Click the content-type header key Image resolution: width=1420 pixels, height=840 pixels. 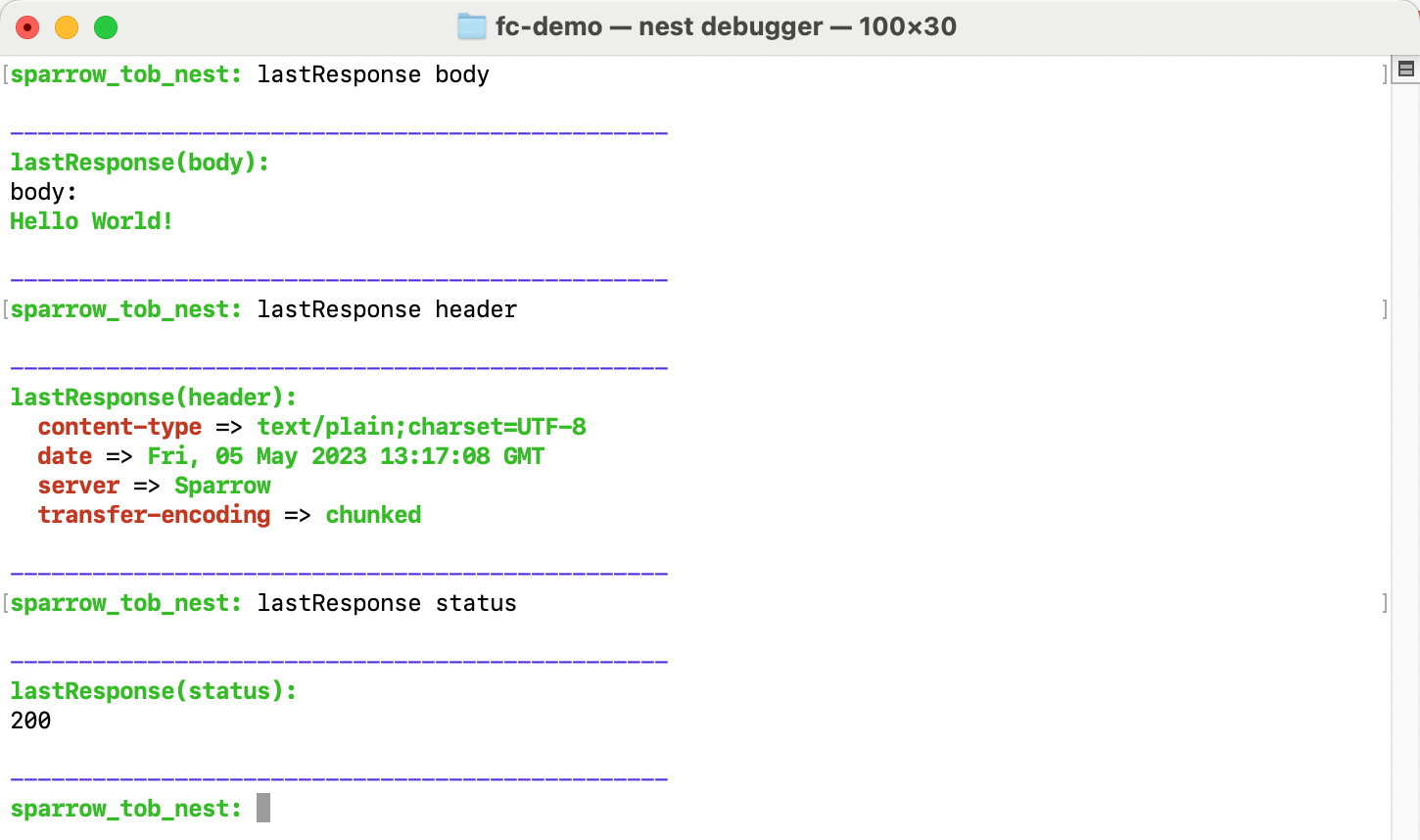[119, 427]
